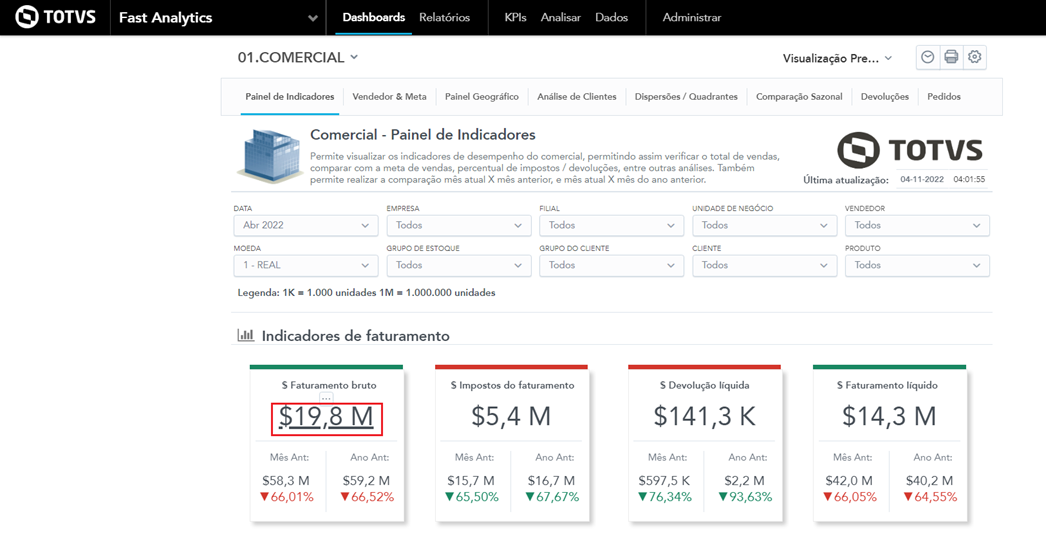The width and height of the screenshot is (1046, 541).
Task: Click the TOTVS logo in top bar
Action: tap(55, 17)
